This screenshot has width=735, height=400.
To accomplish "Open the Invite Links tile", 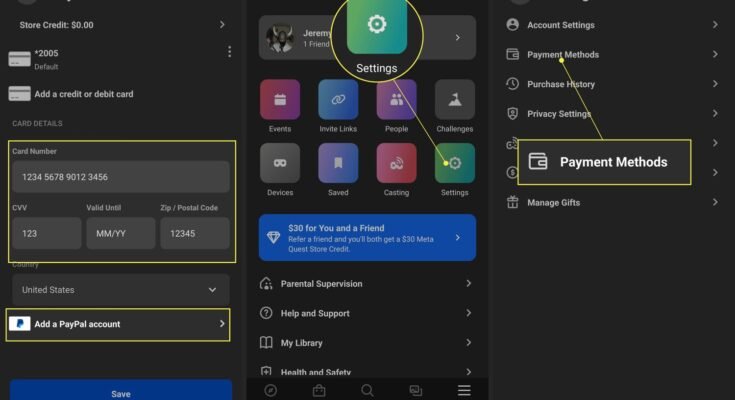I will 338,99.
